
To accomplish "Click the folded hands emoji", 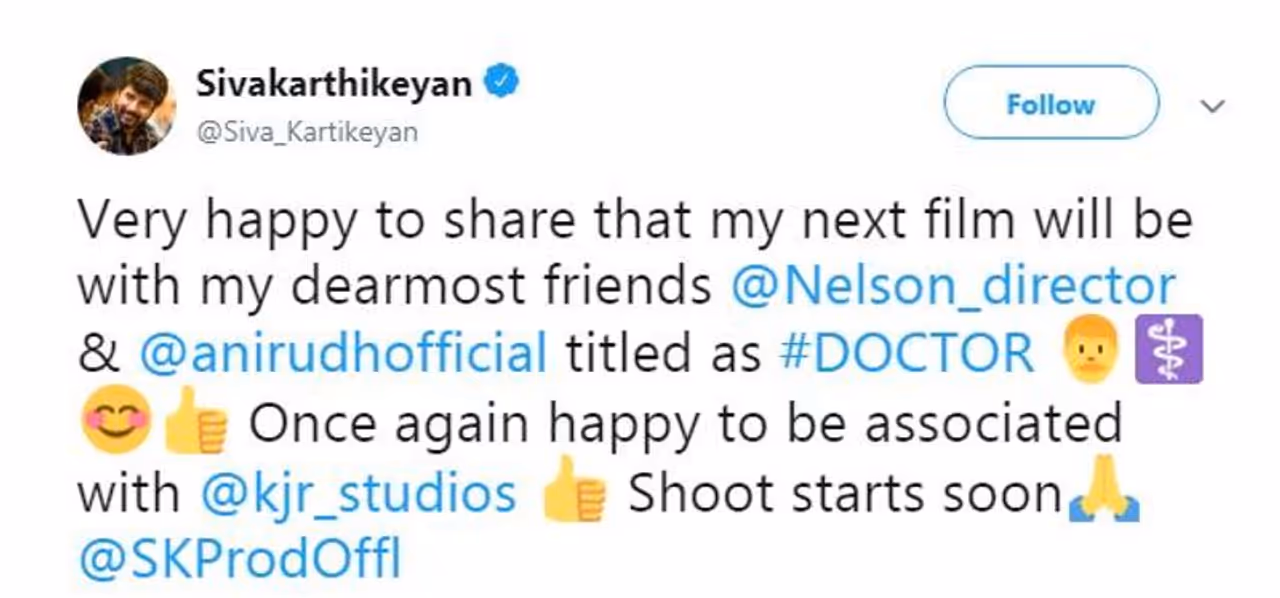I will 1104,495.
